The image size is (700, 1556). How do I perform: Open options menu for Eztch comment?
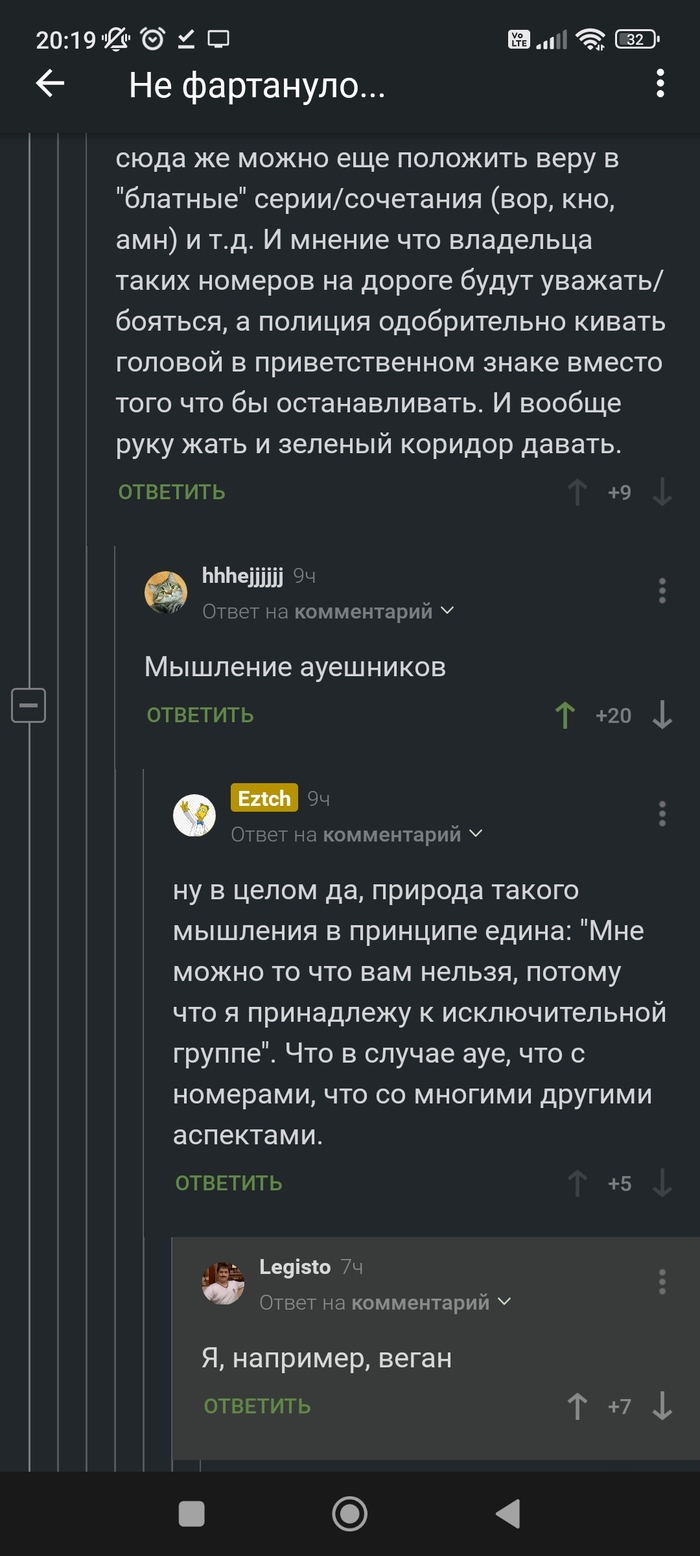pyautogui.click(x=662, y=814)
